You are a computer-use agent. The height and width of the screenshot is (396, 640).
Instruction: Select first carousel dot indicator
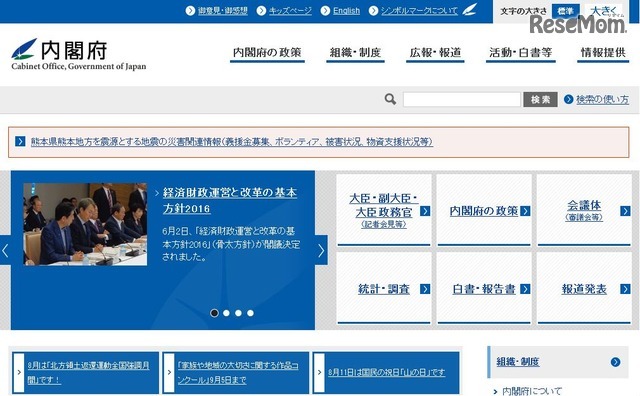pyautogui.click(x=214, y=313)
